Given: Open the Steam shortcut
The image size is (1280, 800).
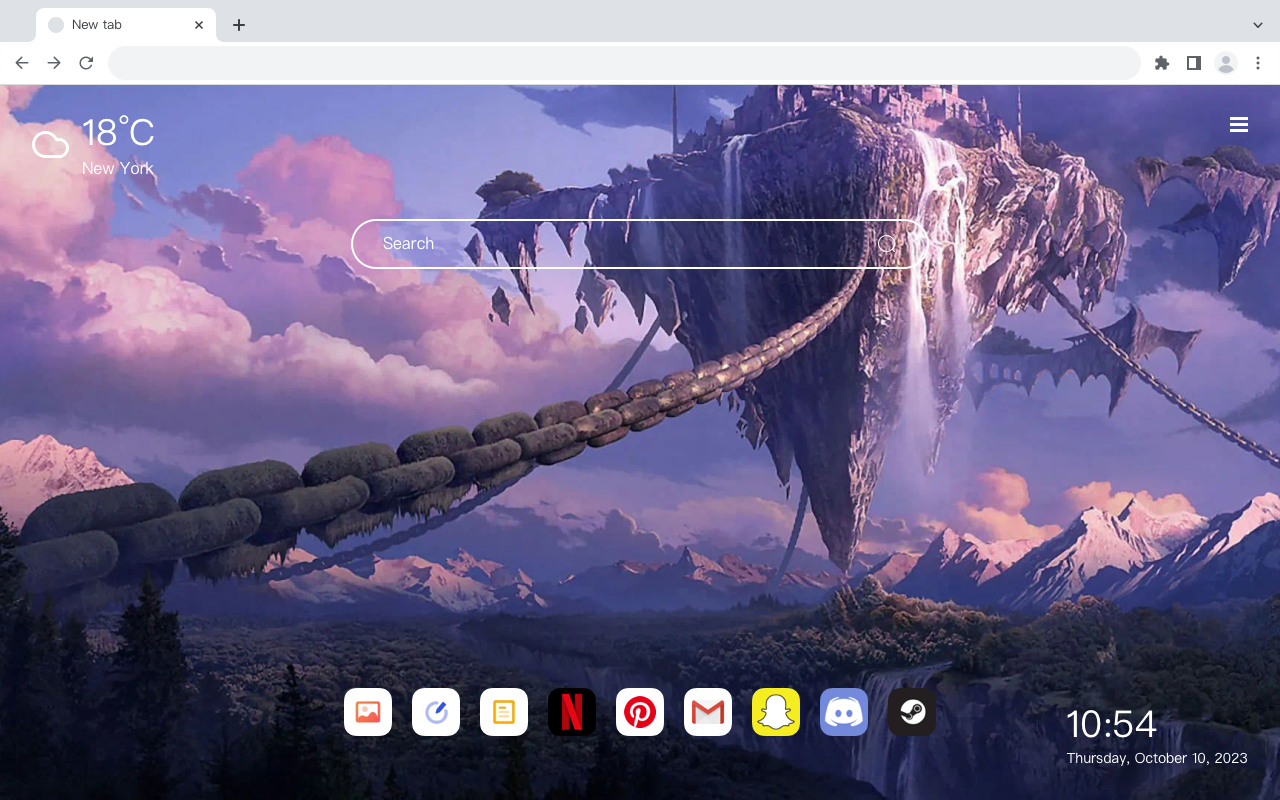Looking at the screenshot, I should click(x=912, y=712).
